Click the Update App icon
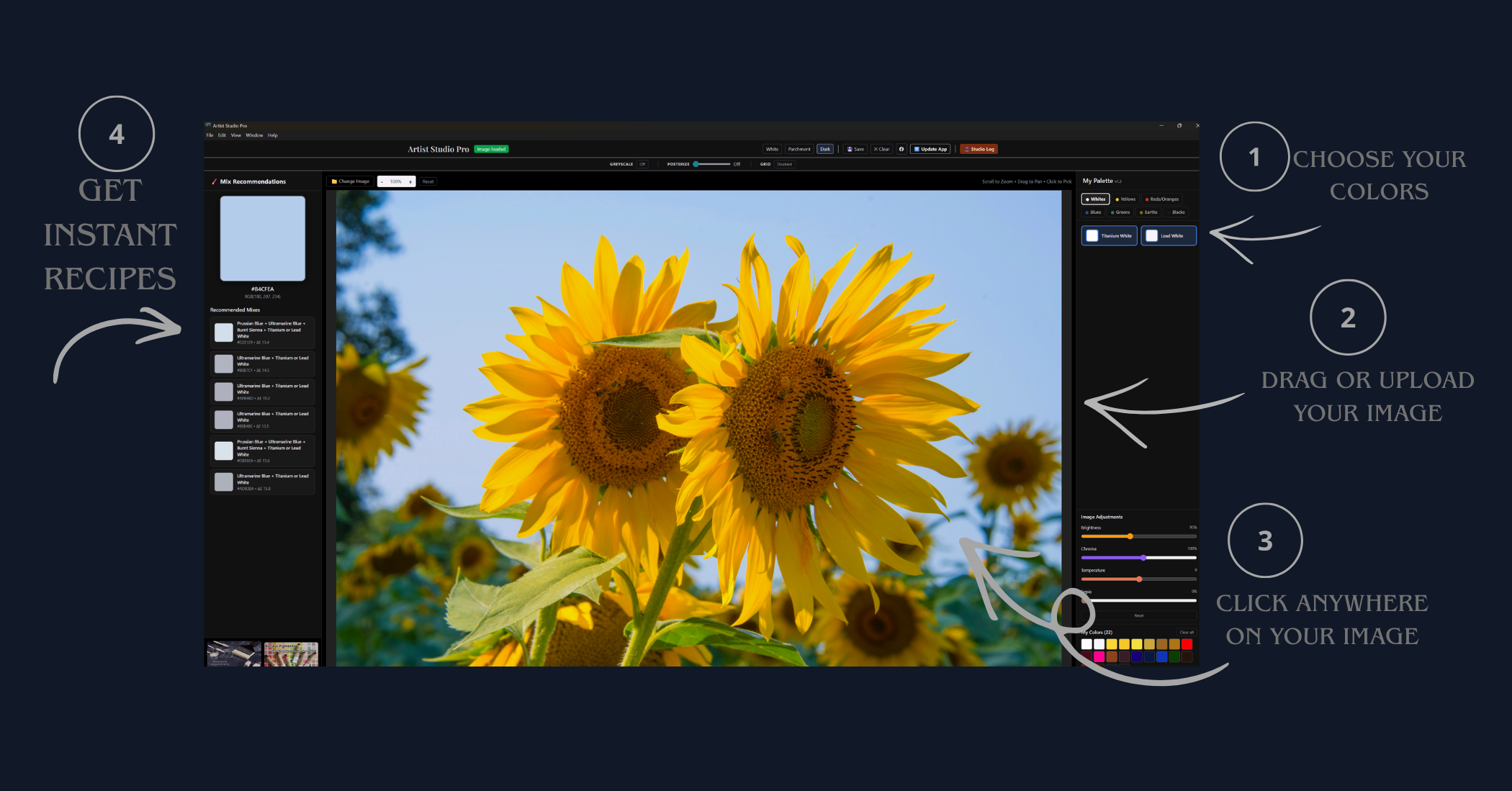1512x791 pixels. 930,149
